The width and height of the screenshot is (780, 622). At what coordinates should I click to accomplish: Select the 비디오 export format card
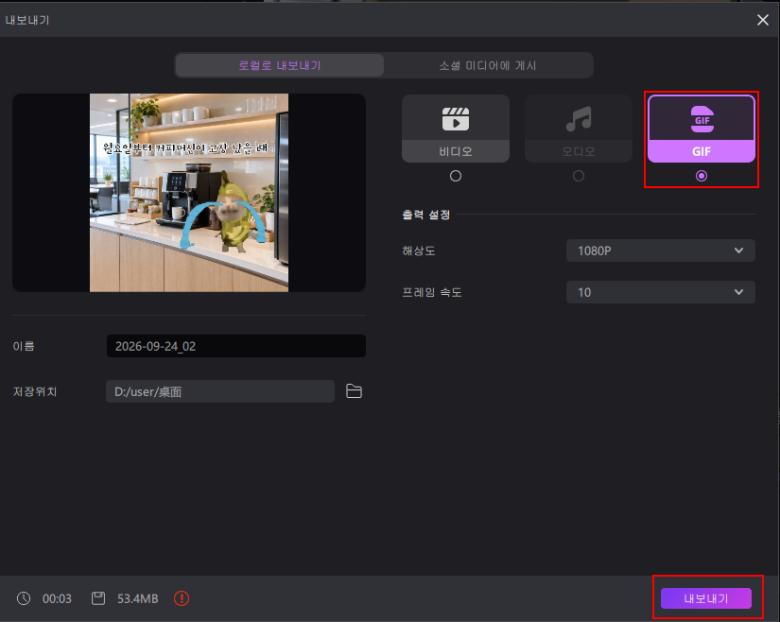tap(456, 128)
